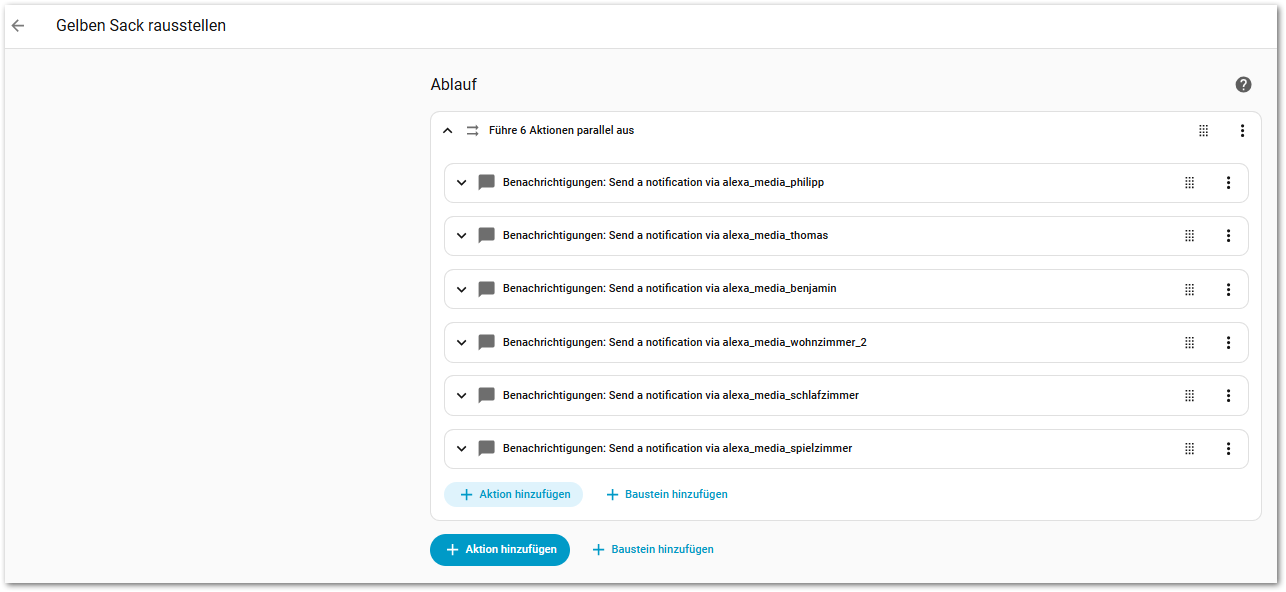Expand the alexa_media_philipp notification action

tap(461, 183)
